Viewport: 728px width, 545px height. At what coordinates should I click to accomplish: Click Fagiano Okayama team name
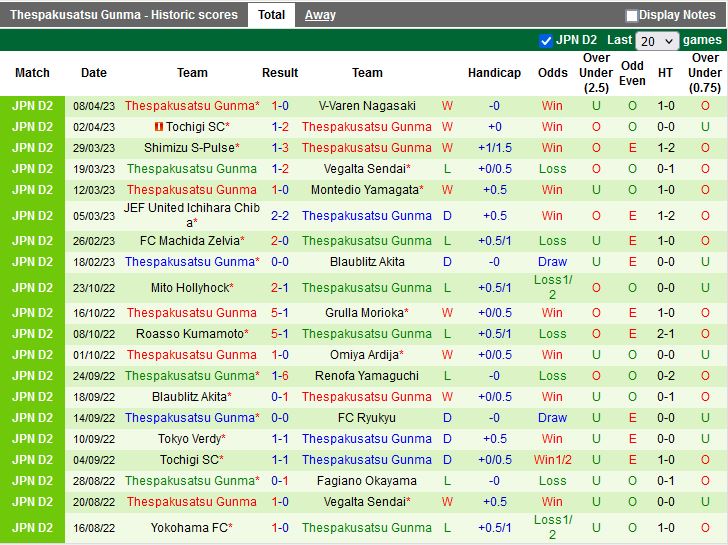click(367, 481)
